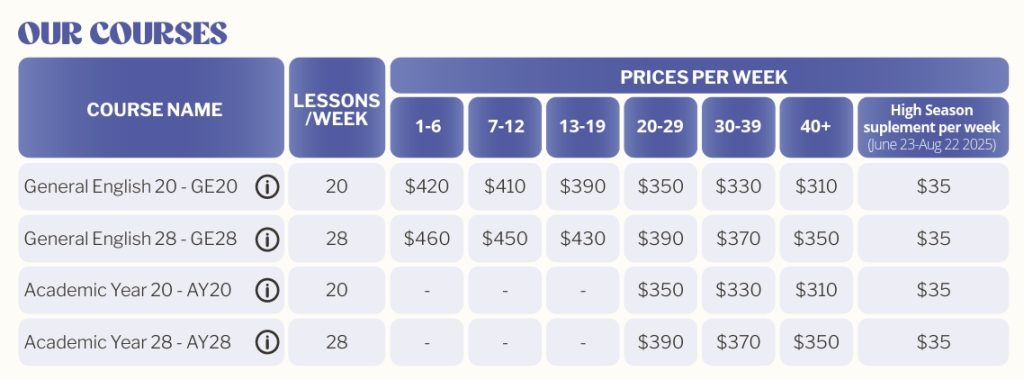
Task: Click the Course Name header cell
Action: point(152,108)
